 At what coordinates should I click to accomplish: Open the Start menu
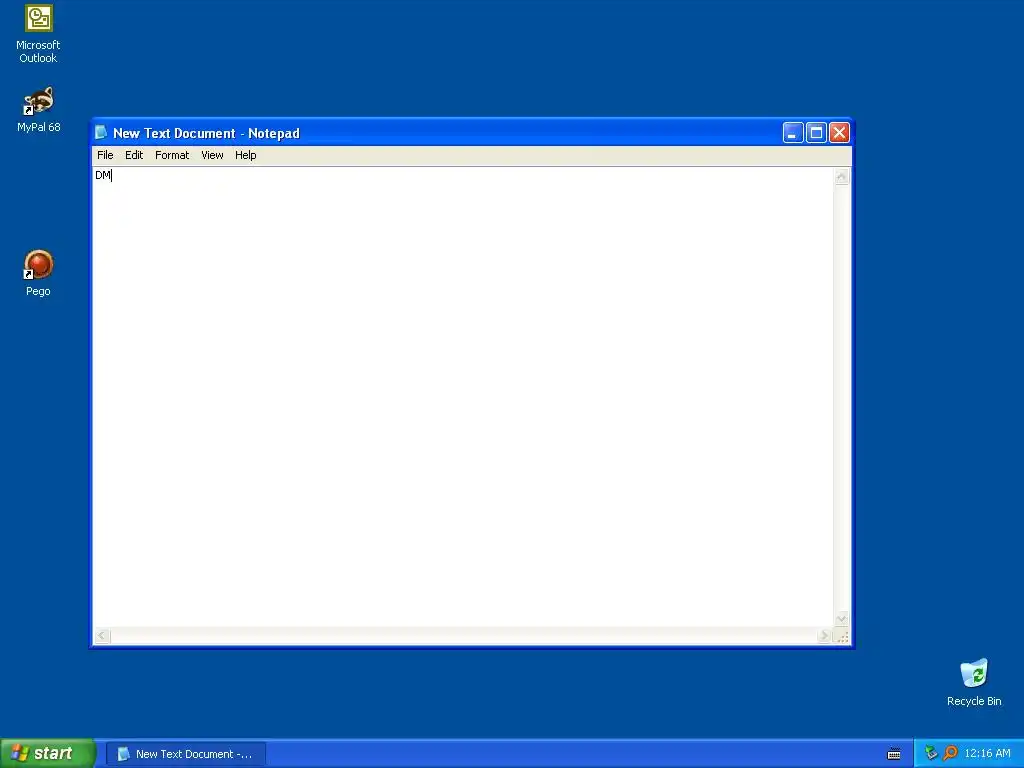click(47, 754)
